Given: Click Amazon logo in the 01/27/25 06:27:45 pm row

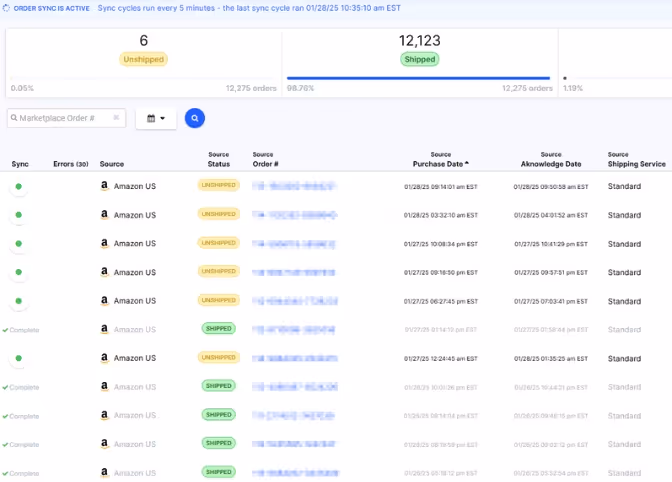Looking at the screenshot, I should coord(104,301).
